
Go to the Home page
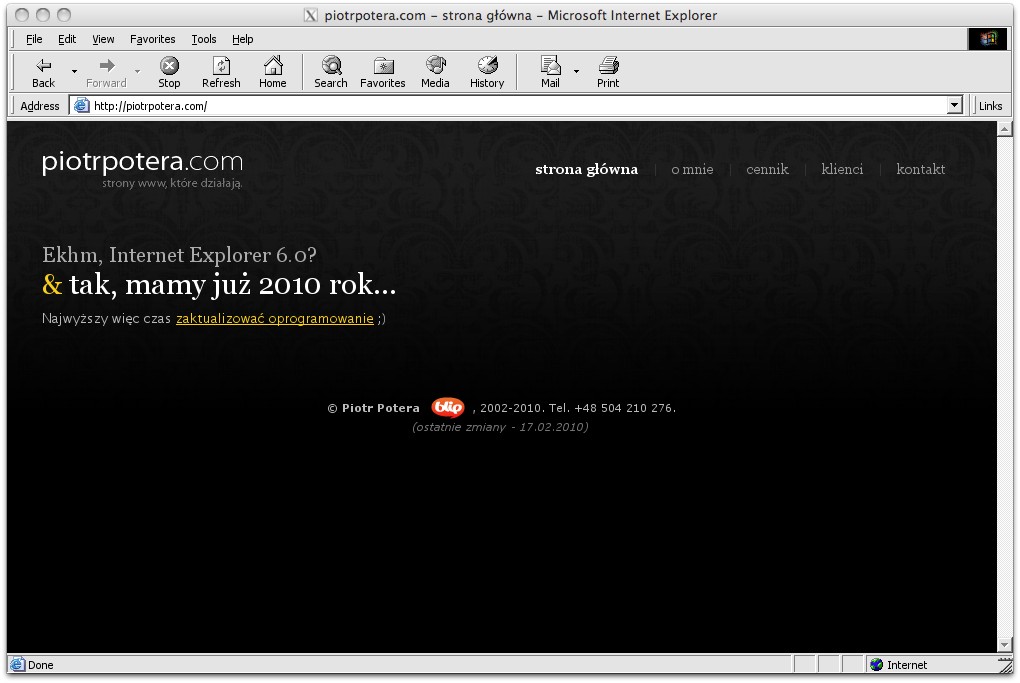click(x=273, y=72)
